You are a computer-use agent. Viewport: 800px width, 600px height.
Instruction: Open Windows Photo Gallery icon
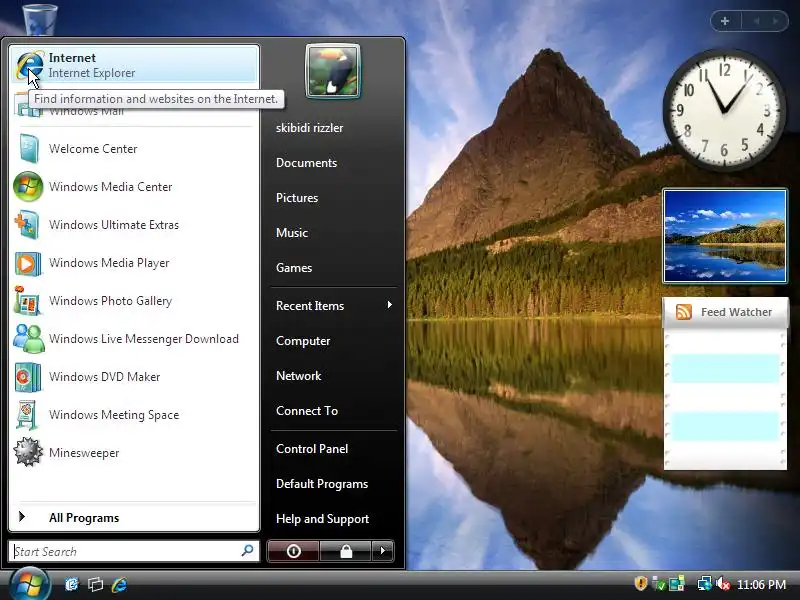[28, 301]
